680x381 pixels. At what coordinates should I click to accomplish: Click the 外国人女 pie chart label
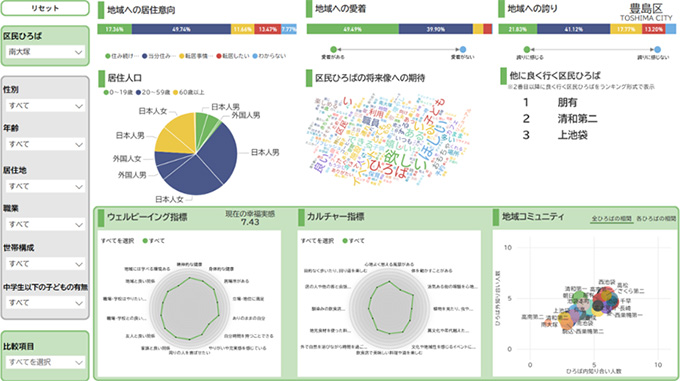[127, 159]
